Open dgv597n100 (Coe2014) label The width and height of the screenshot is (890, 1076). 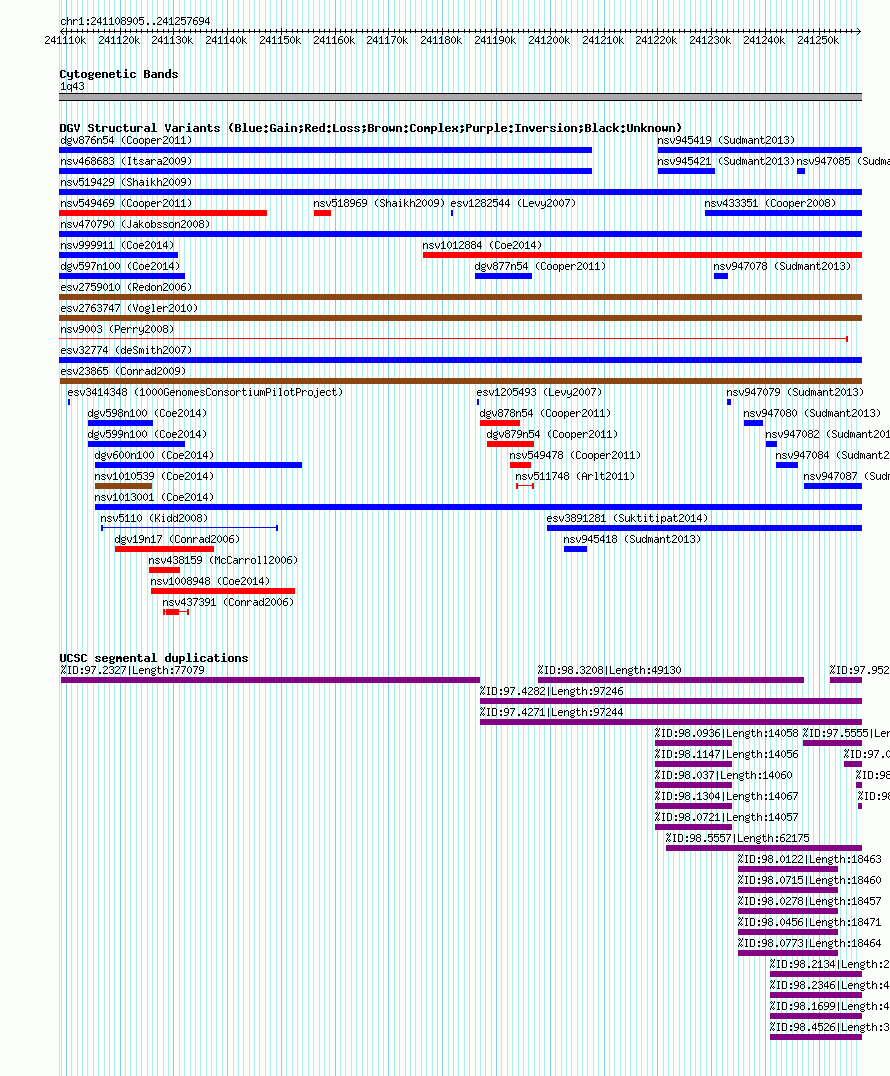point(120,266)
